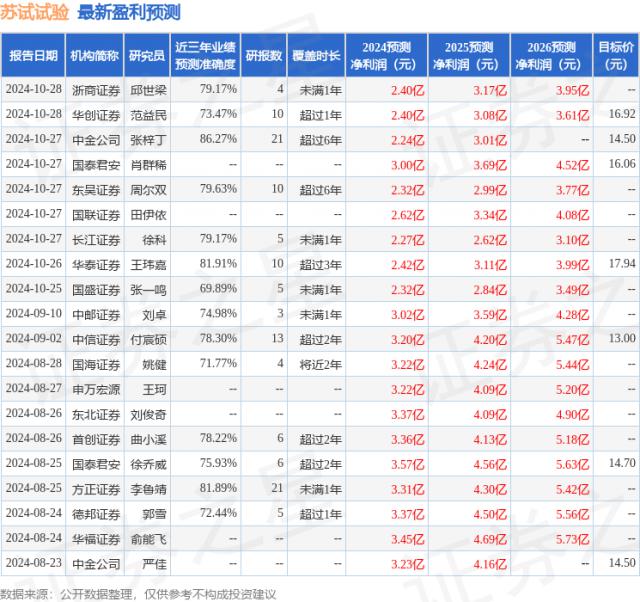This screenshot has height=602, width=640.
Task: Select the 华泰证券 institution cell
Action: (x=96, y=264)
